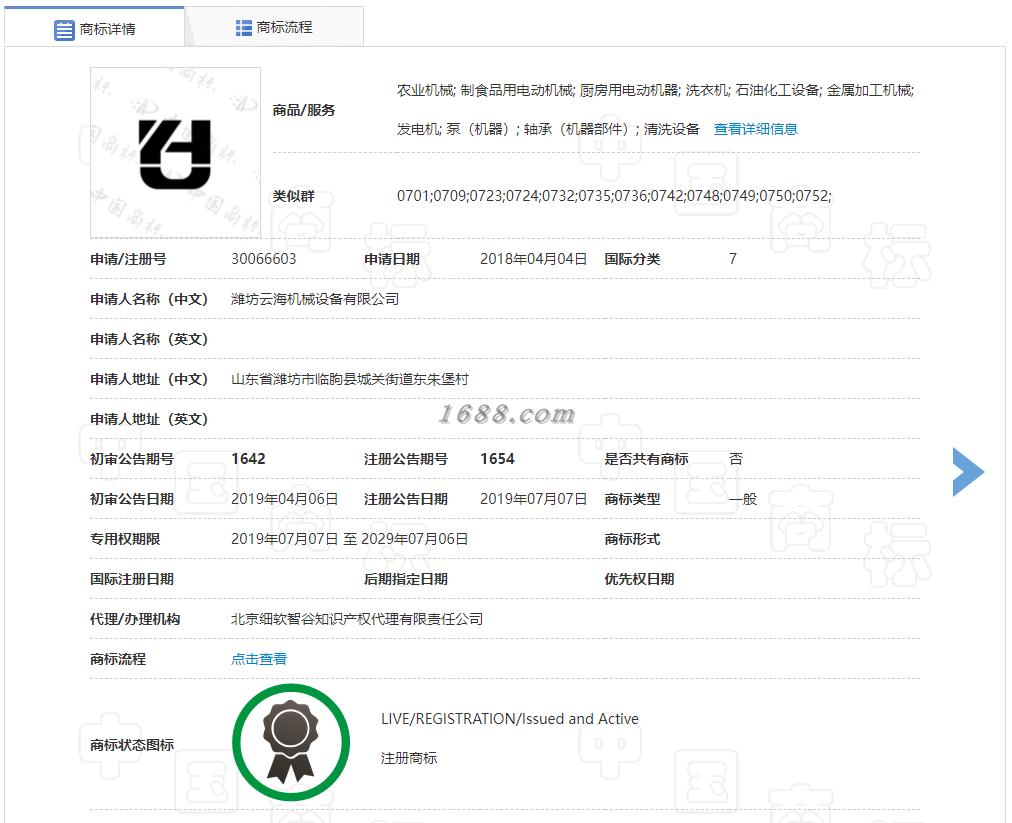Image resolution: width=1012 pixels, height=823 pixels.
Task: Open the 商标详情 tab
Action: [94, 26]
